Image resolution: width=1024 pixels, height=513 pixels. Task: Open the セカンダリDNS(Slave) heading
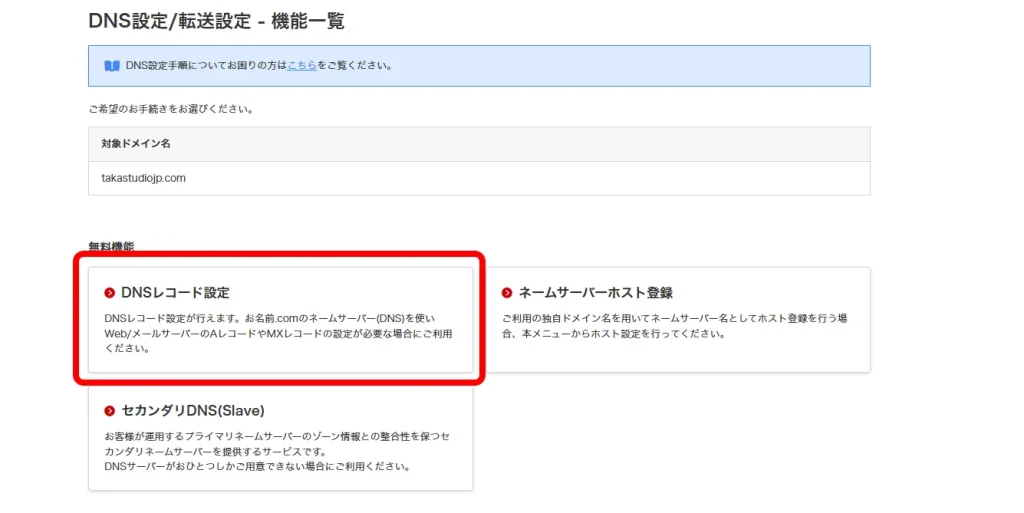pos(193,411)
